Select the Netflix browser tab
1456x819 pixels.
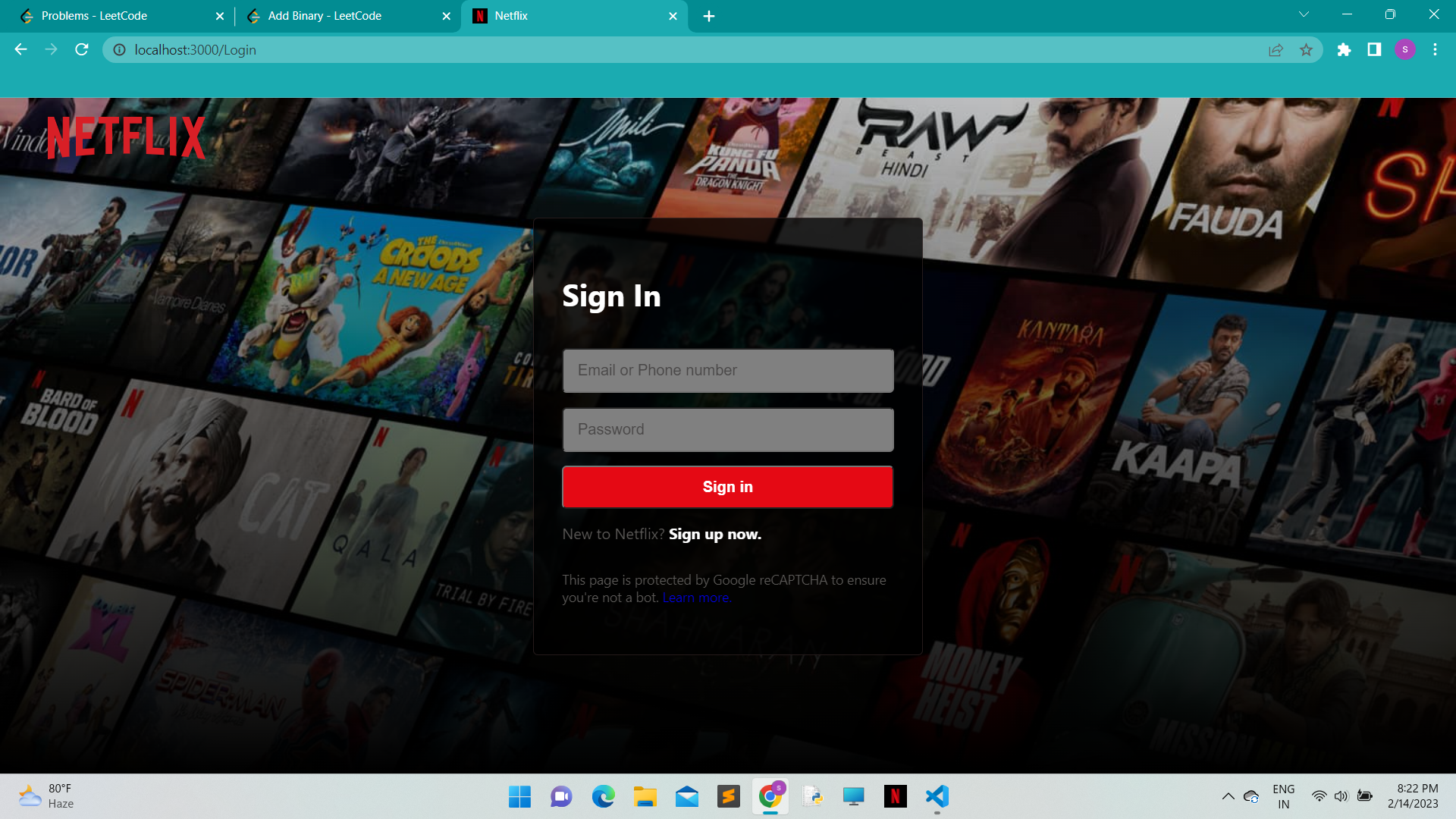573,16
